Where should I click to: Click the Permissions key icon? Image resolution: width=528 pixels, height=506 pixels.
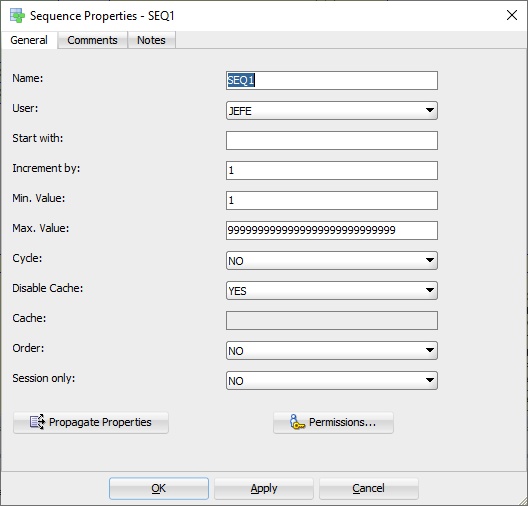coord(297,422)
